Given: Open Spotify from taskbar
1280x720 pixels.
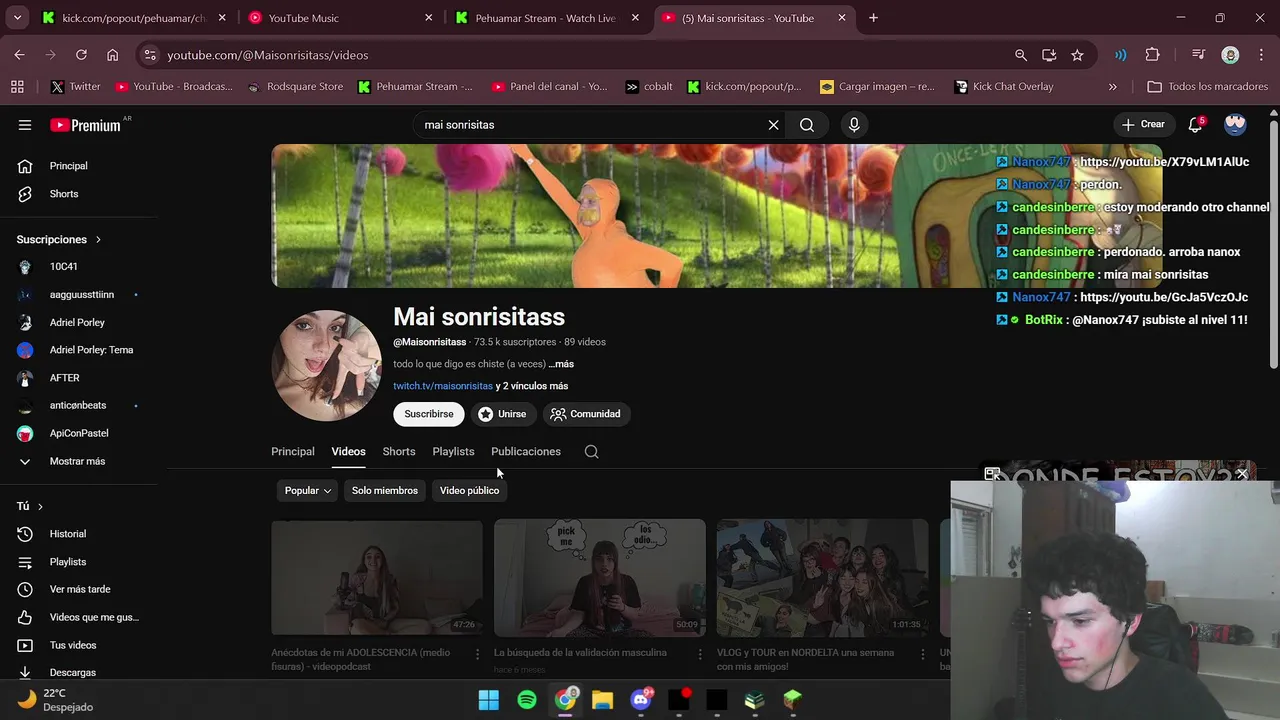Looking at the screenshot, I should (527, 700).
